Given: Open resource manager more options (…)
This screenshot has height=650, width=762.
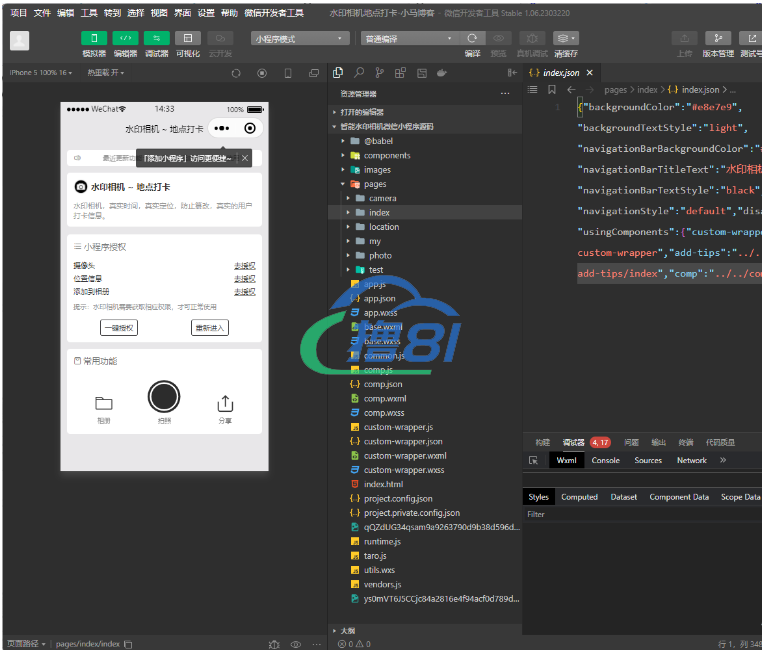Looking at the screenshot, I should tap(505, 93).
